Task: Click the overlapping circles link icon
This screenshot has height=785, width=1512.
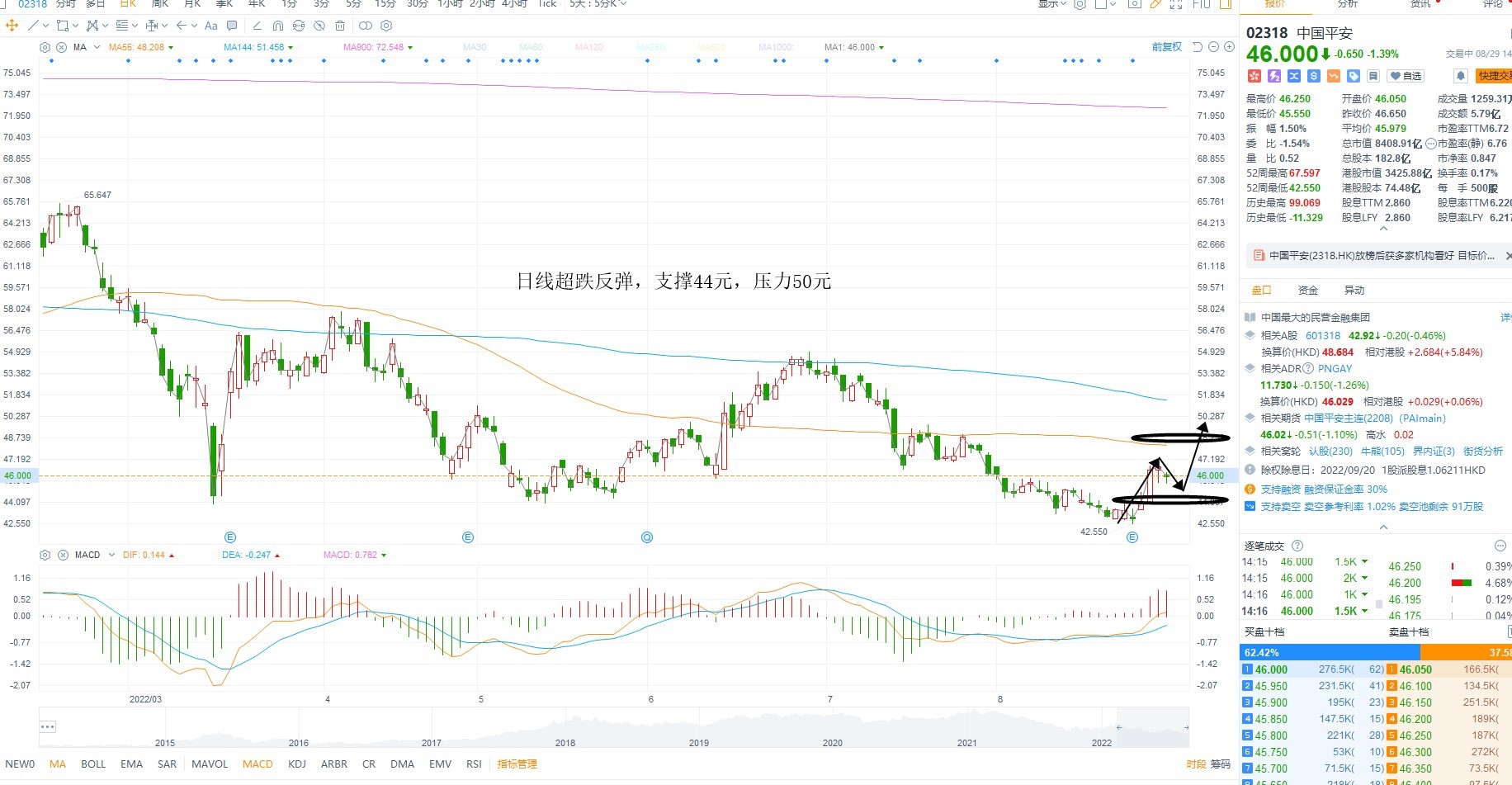Action: [x=366, y=26]
